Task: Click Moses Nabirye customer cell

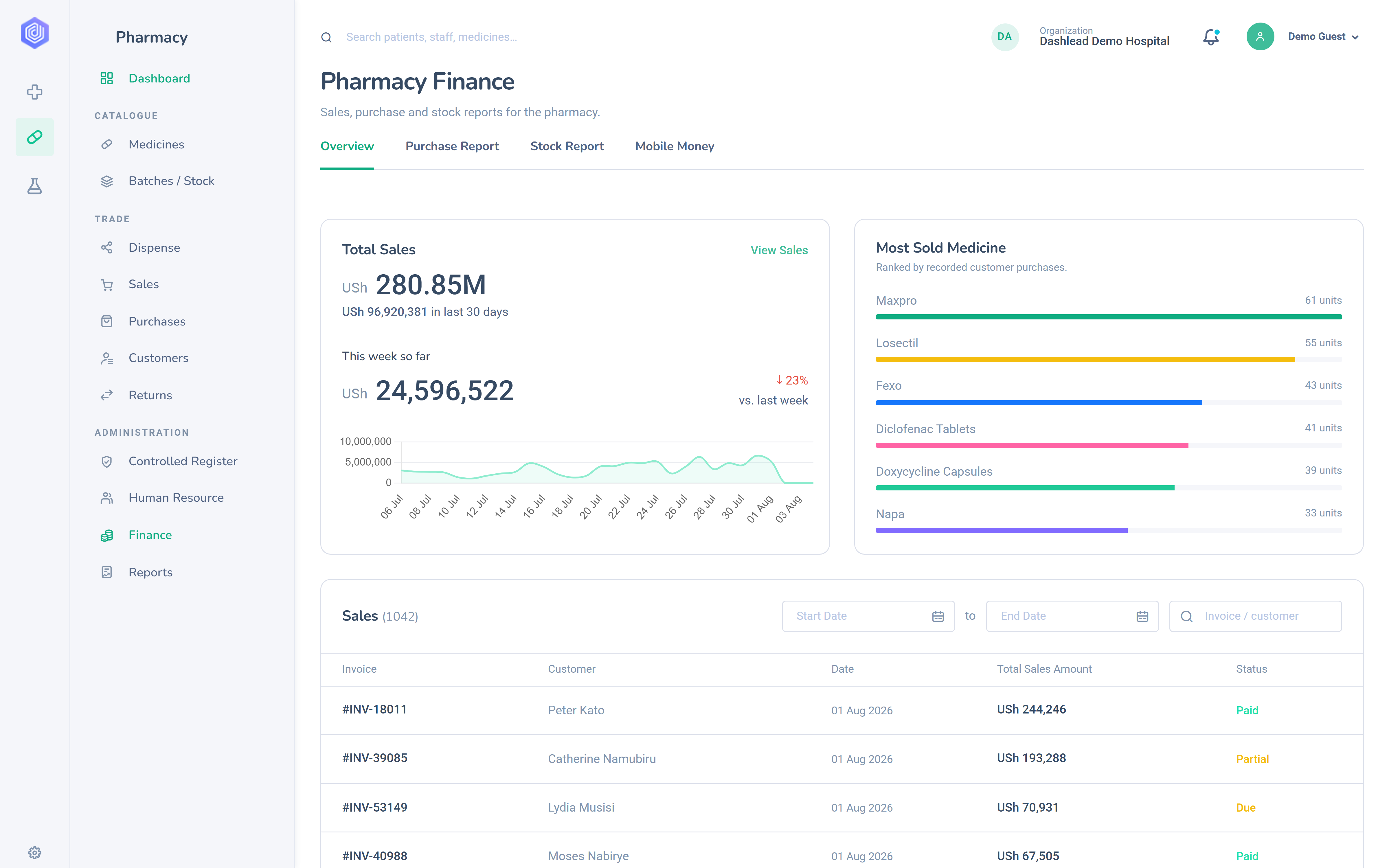Action: pyautogui.click(x=588, y=856)
